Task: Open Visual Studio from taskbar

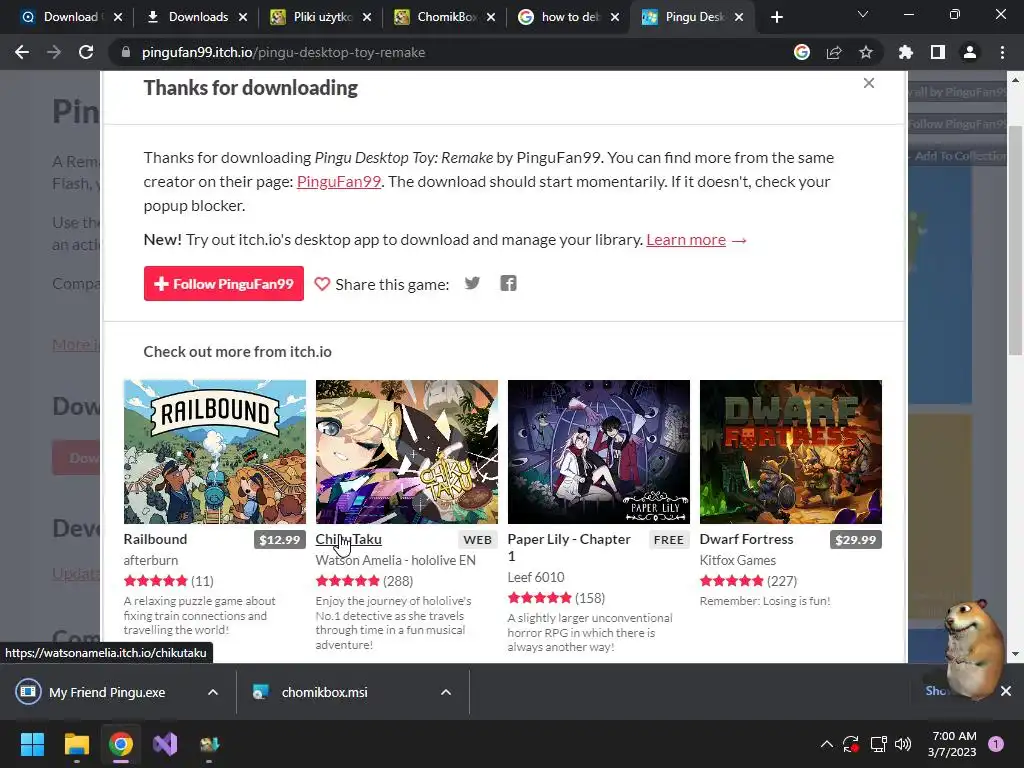Action: coord(165,744)
